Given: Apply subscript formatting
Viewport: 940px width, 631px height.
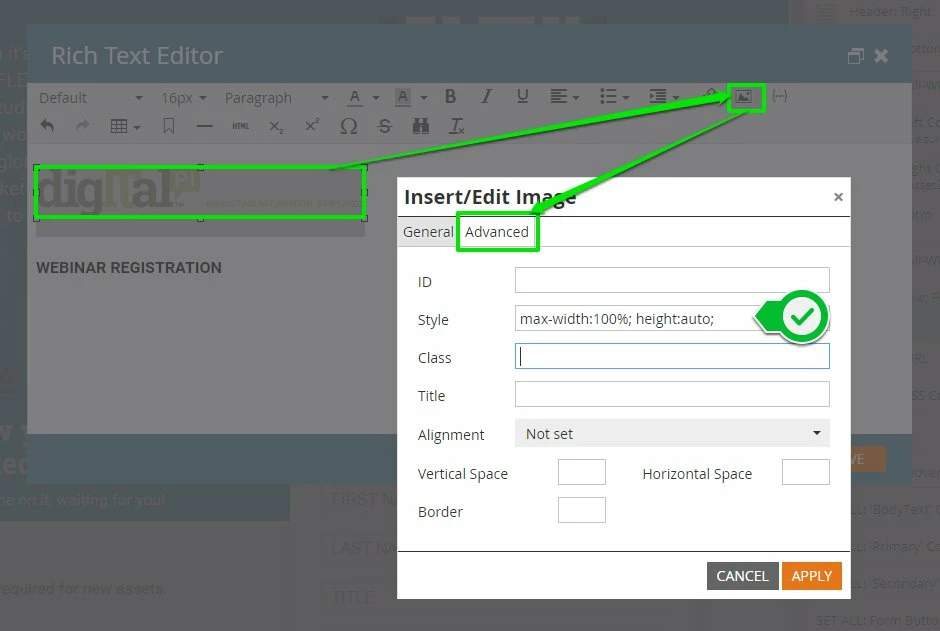Looking at the screenshot, I should point(276,126).
